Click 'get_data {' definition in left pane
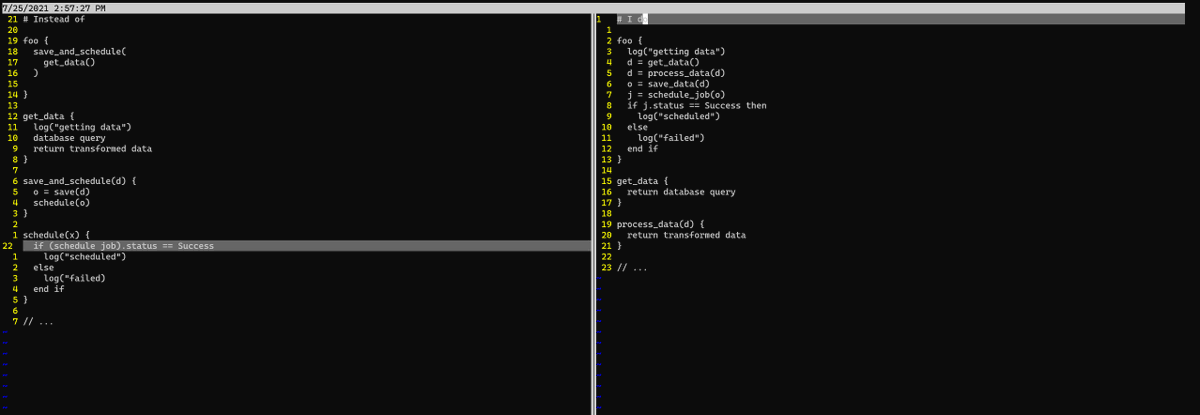The image size is (1200, 415). 49,116
